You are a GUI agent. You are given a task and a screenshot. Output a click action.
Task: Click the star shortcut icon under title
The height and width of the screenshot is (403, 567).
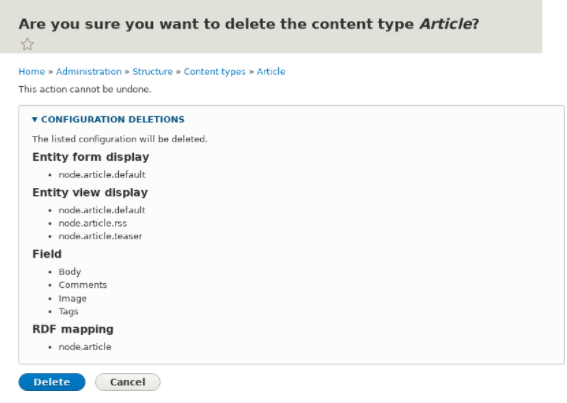[27, 44]
